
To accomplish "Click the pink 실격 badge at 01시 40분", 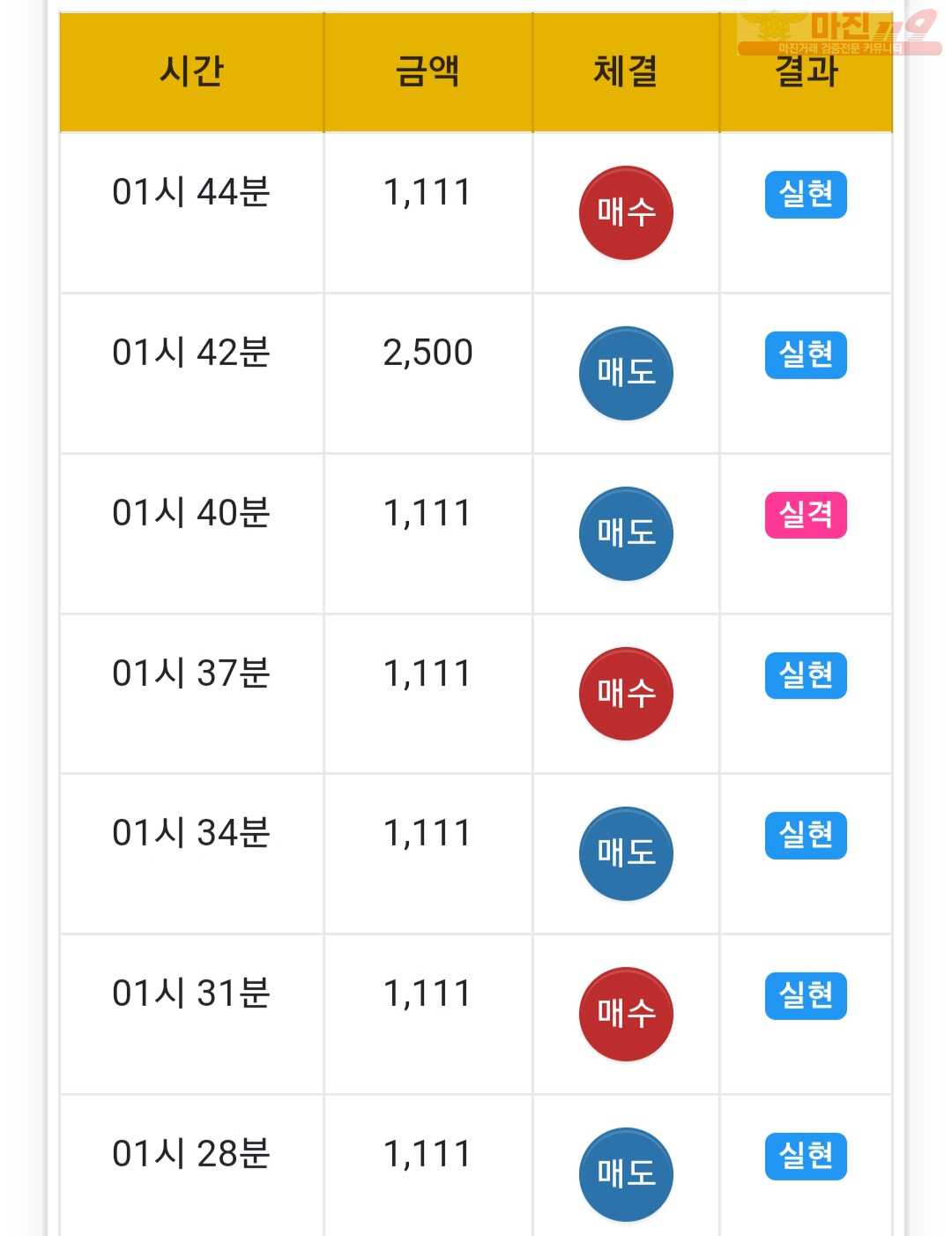I will (x=806, y=515).
